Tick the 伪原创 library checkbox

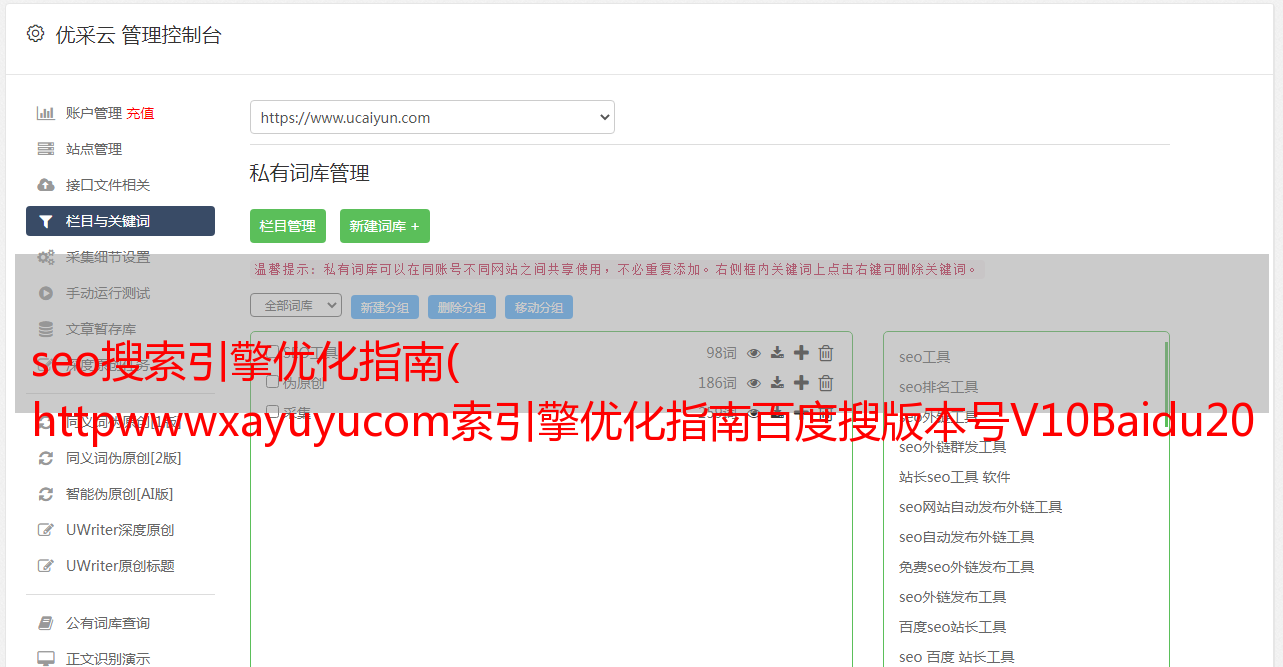(272, 382)
